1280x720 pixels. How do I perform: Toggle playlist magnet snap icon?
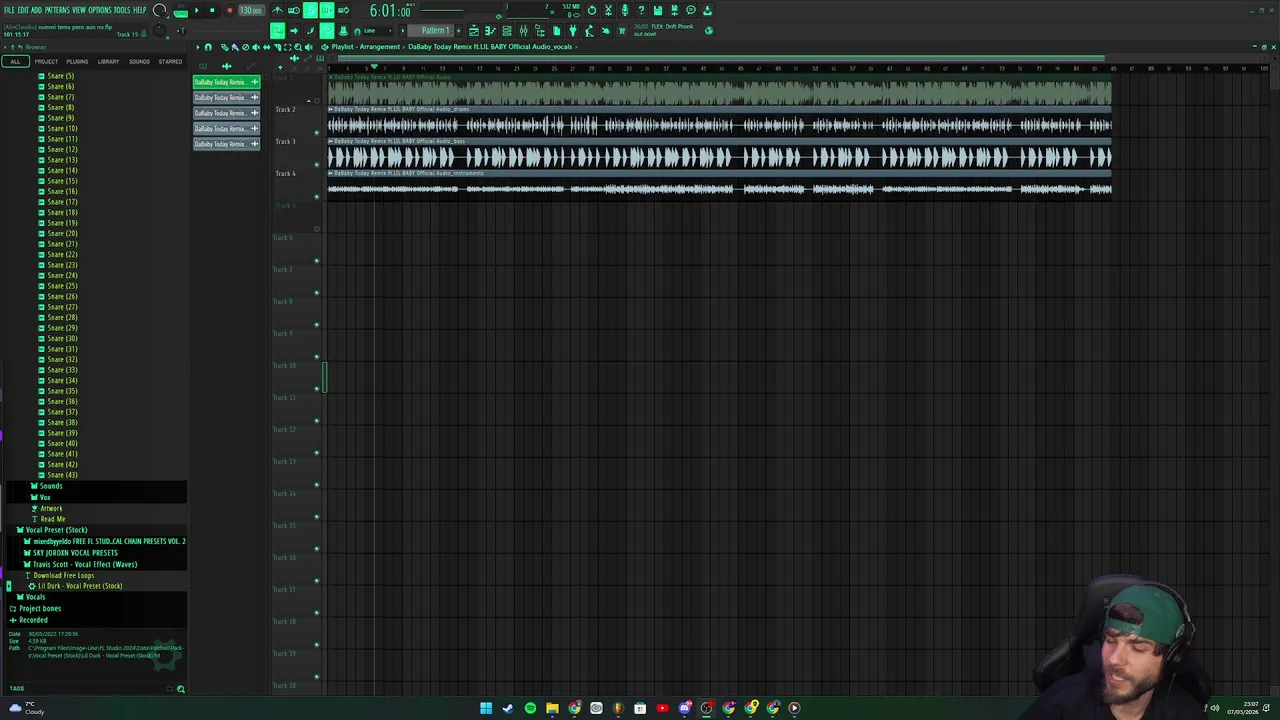tap(208, 47)
